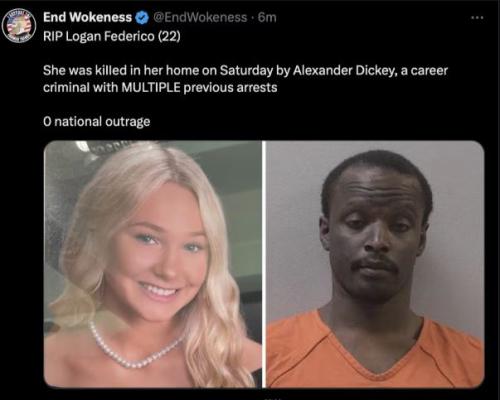Click the 'RIP Logan Federico (22)' text line
500x400 pixels.
pyautogui.click(x=112, y=36)
